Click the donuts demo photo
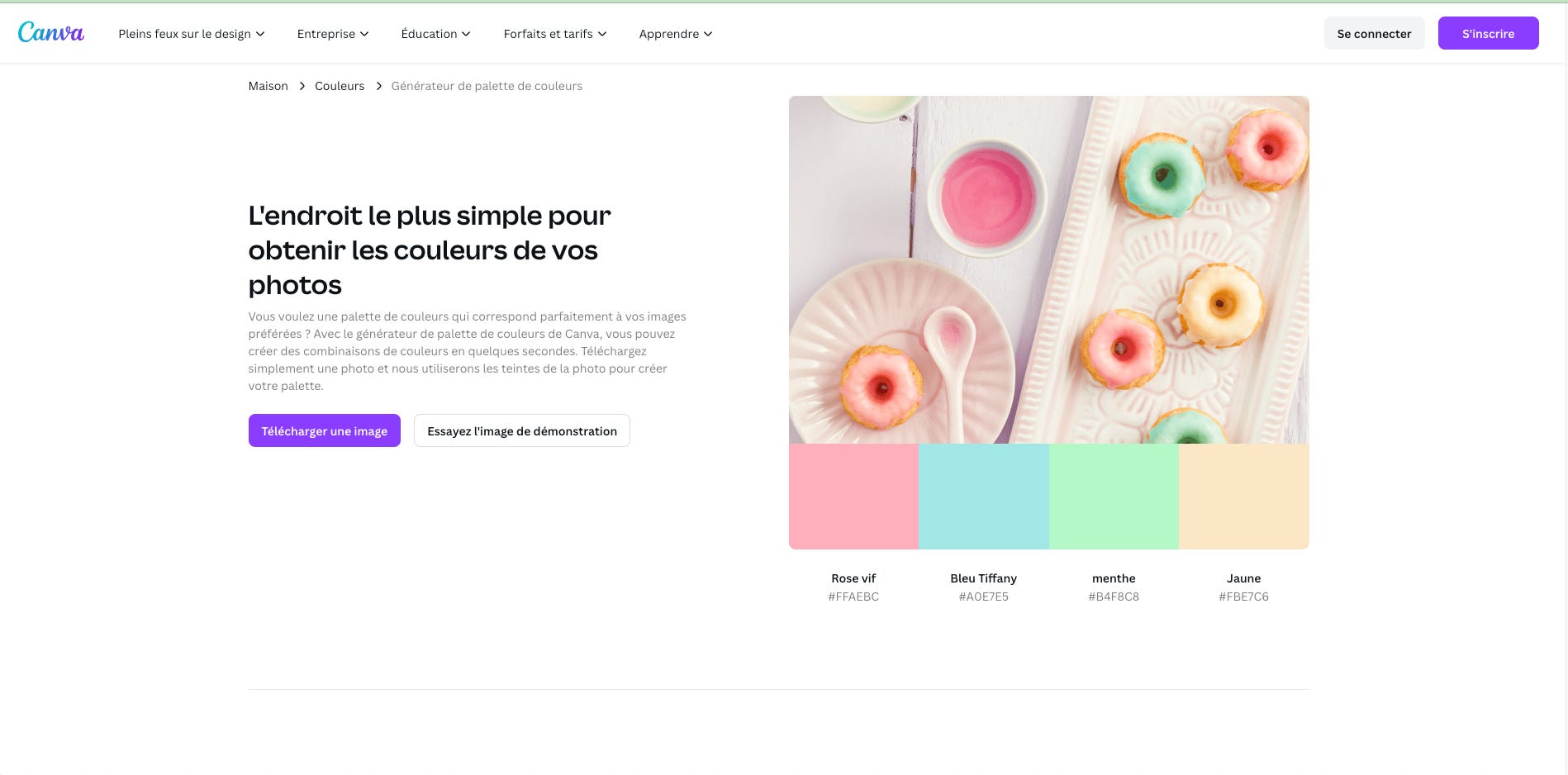Screen dimensions: 1568x775 (x=1049, y=269)
